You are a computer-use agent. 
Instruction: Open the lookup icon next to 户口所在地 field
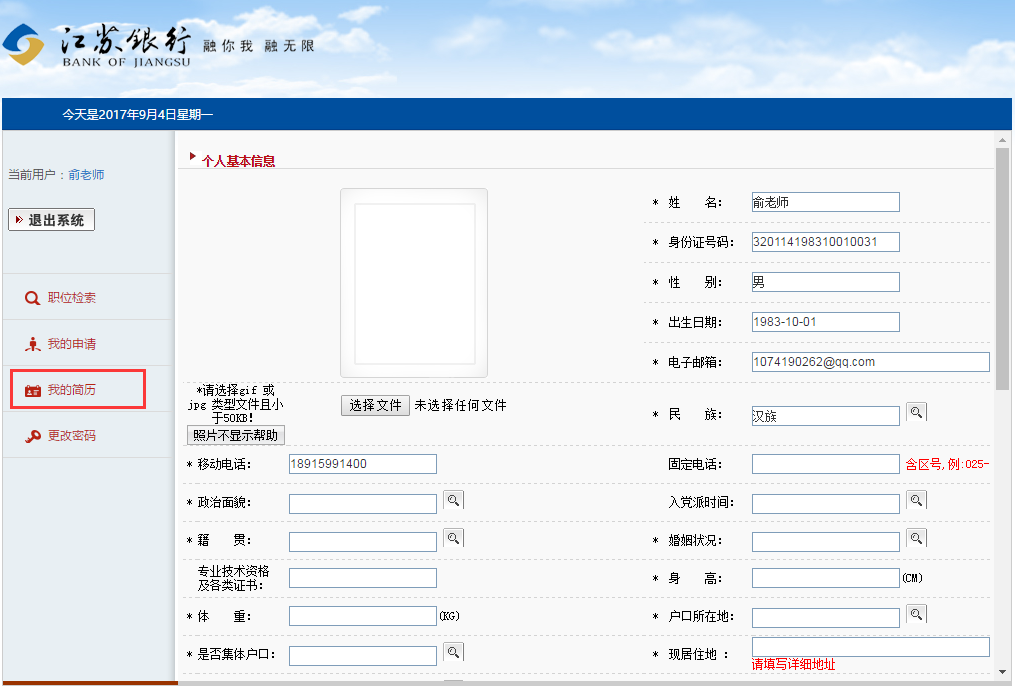coord(916,614)
